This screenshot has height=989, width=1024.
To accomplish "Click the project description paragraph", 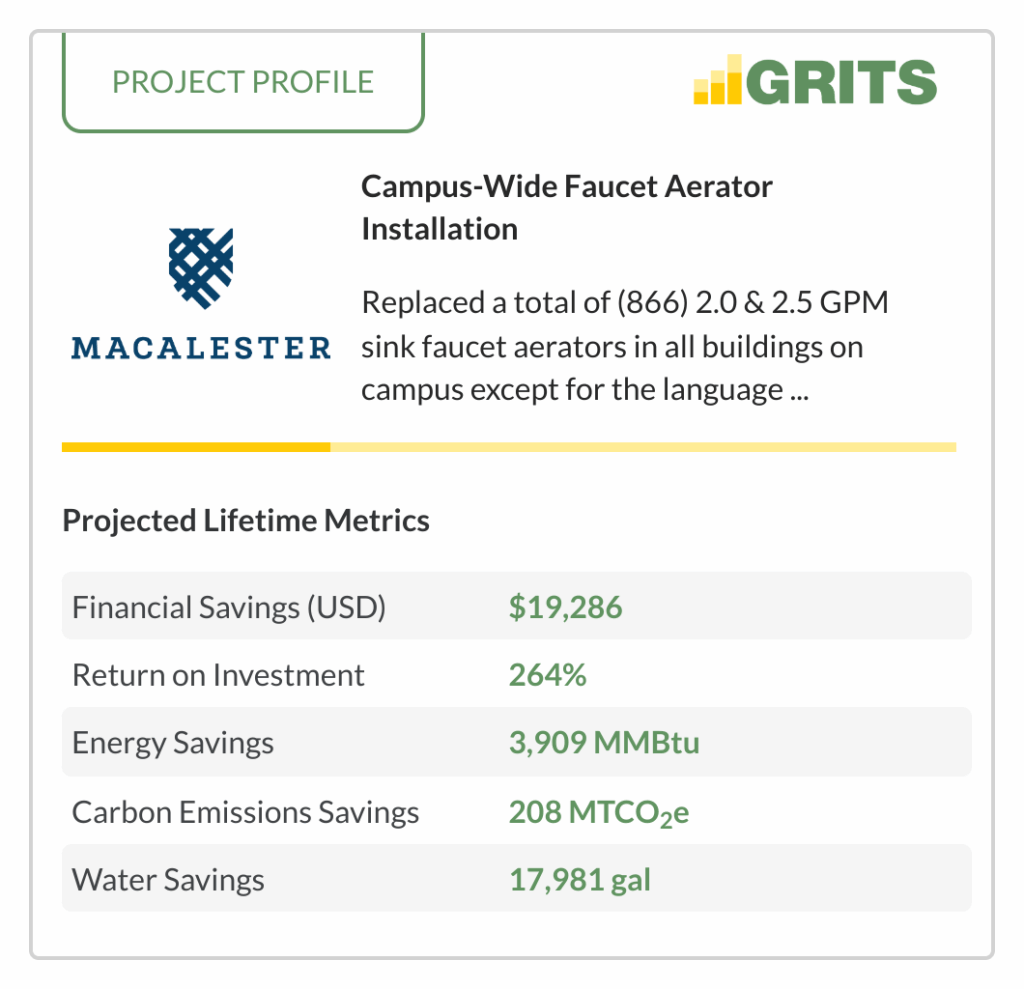I will click(x=624, y=346).
